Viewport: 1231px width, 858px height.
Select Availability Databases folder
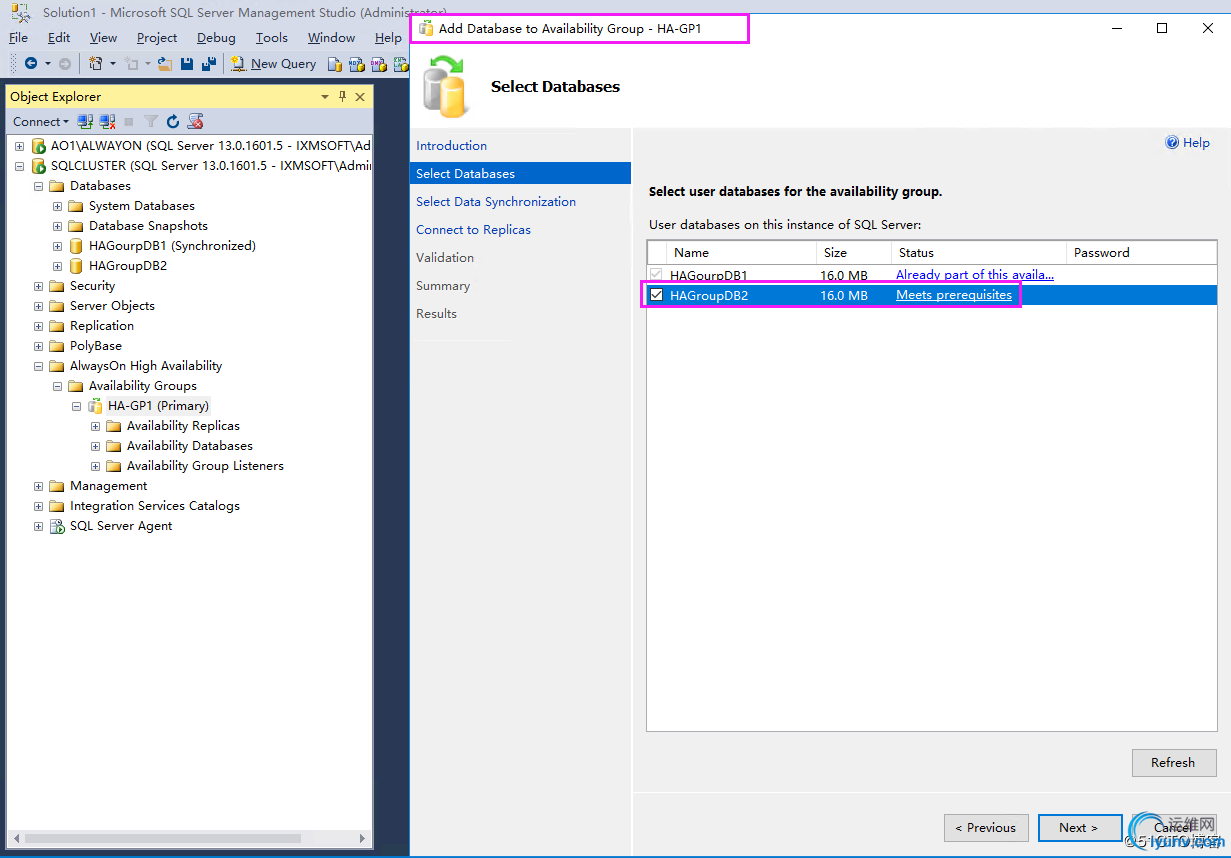[189, 445]
